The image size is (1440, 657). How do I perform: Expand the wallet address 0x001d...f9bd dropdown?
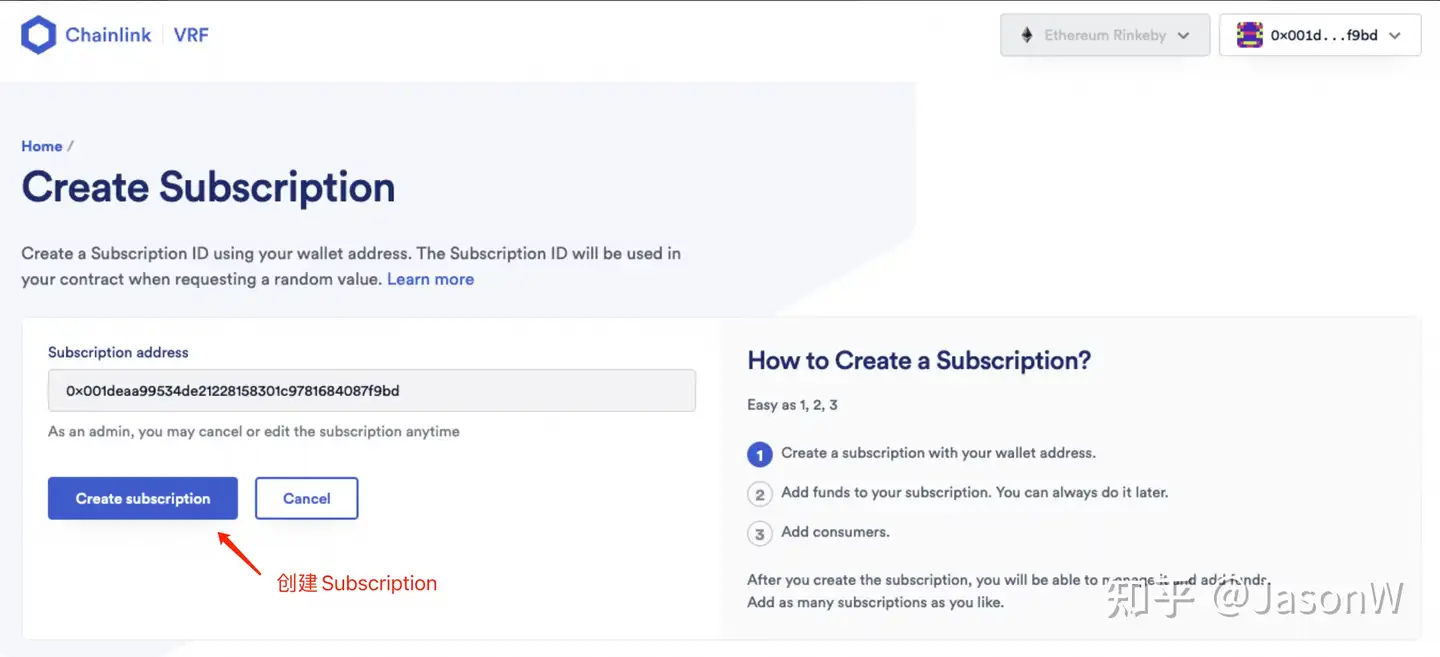pyautogui.click(x=1319, y=35)
